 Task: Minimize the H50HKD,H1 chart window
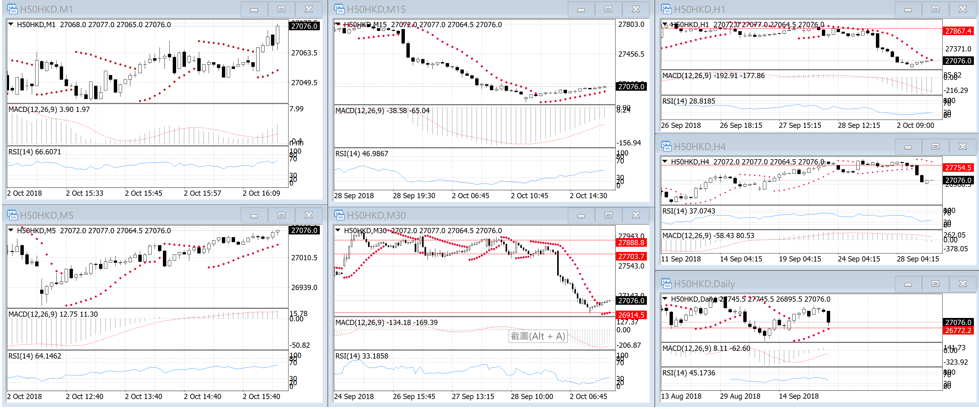(908, 9)
